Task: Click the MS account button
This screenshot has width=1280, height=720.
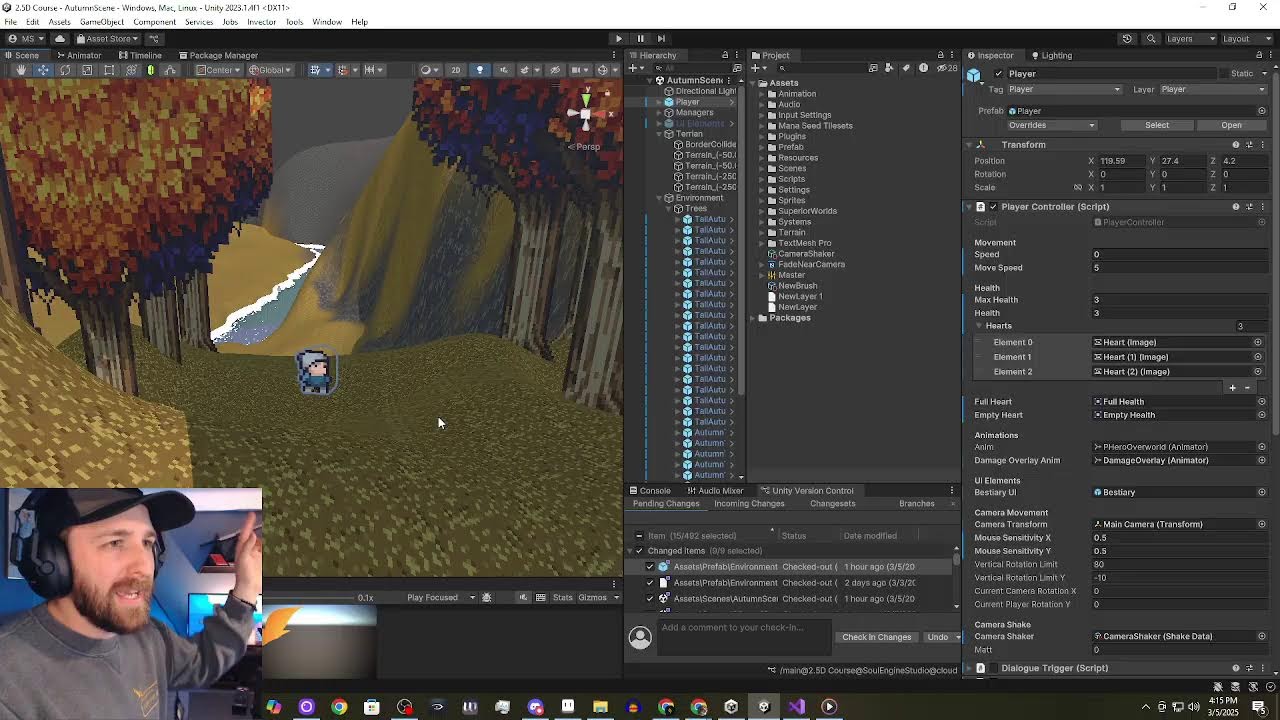Action: (x=26, y=38)
